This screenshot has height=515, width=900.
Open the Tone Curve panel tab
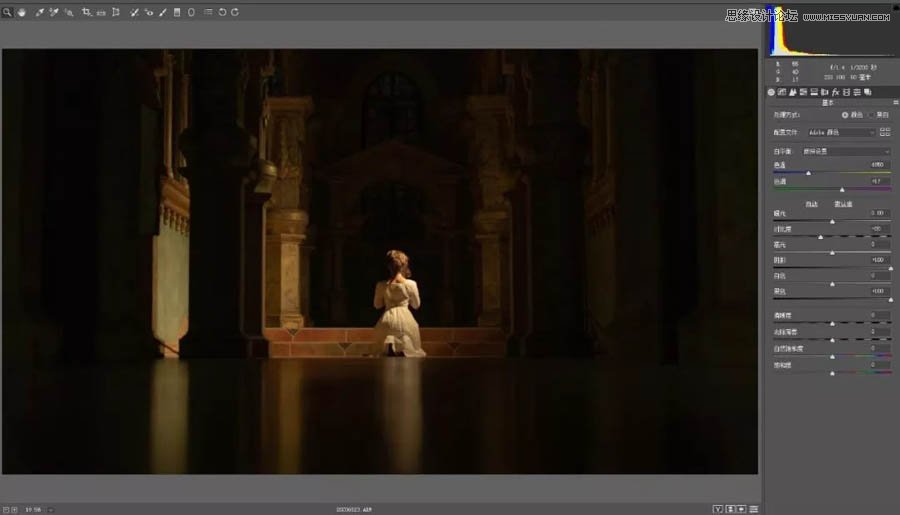[782, 92]
